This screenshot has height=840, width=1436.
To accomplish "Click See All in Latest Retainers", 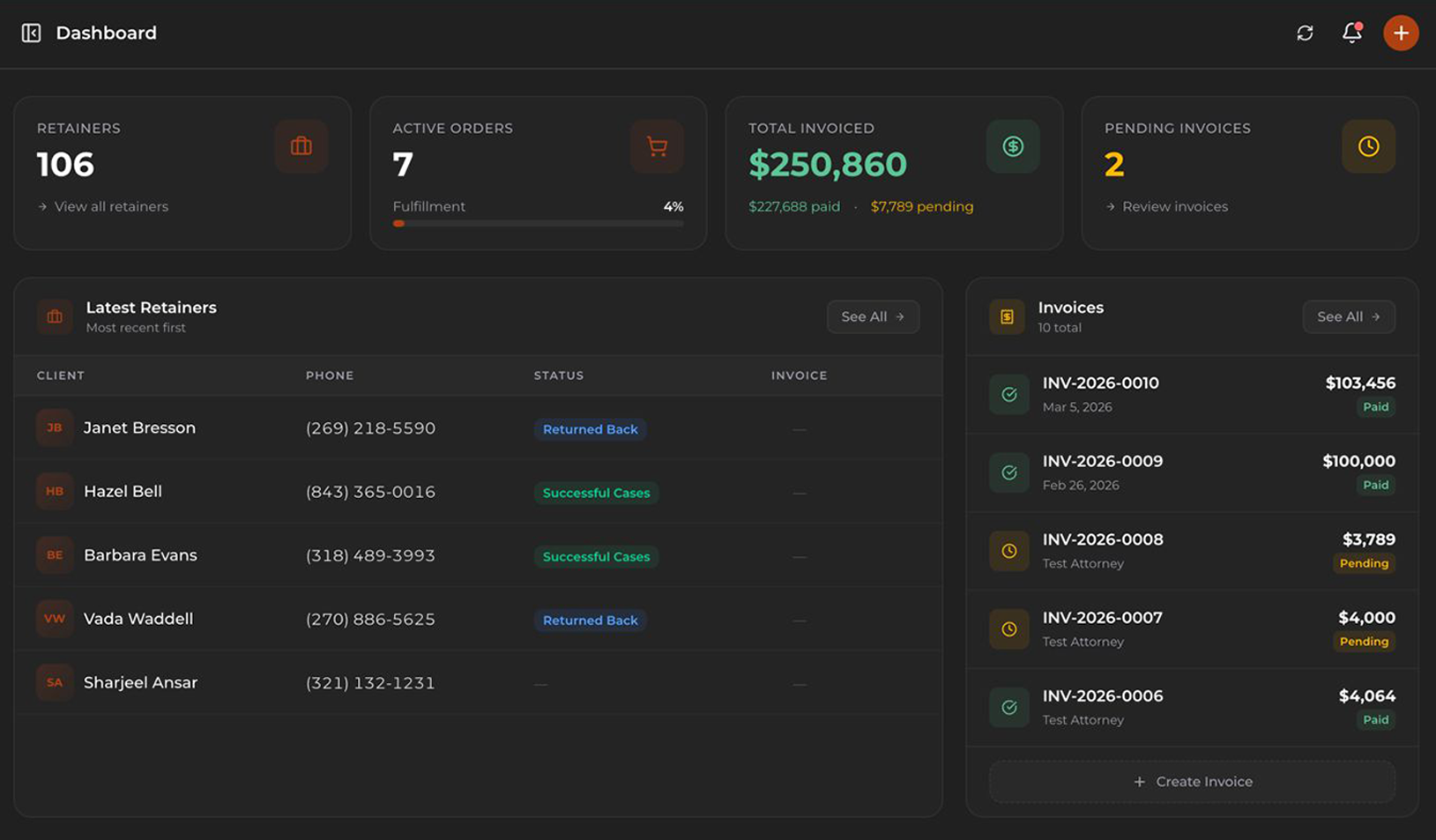I will pos(873,316).
